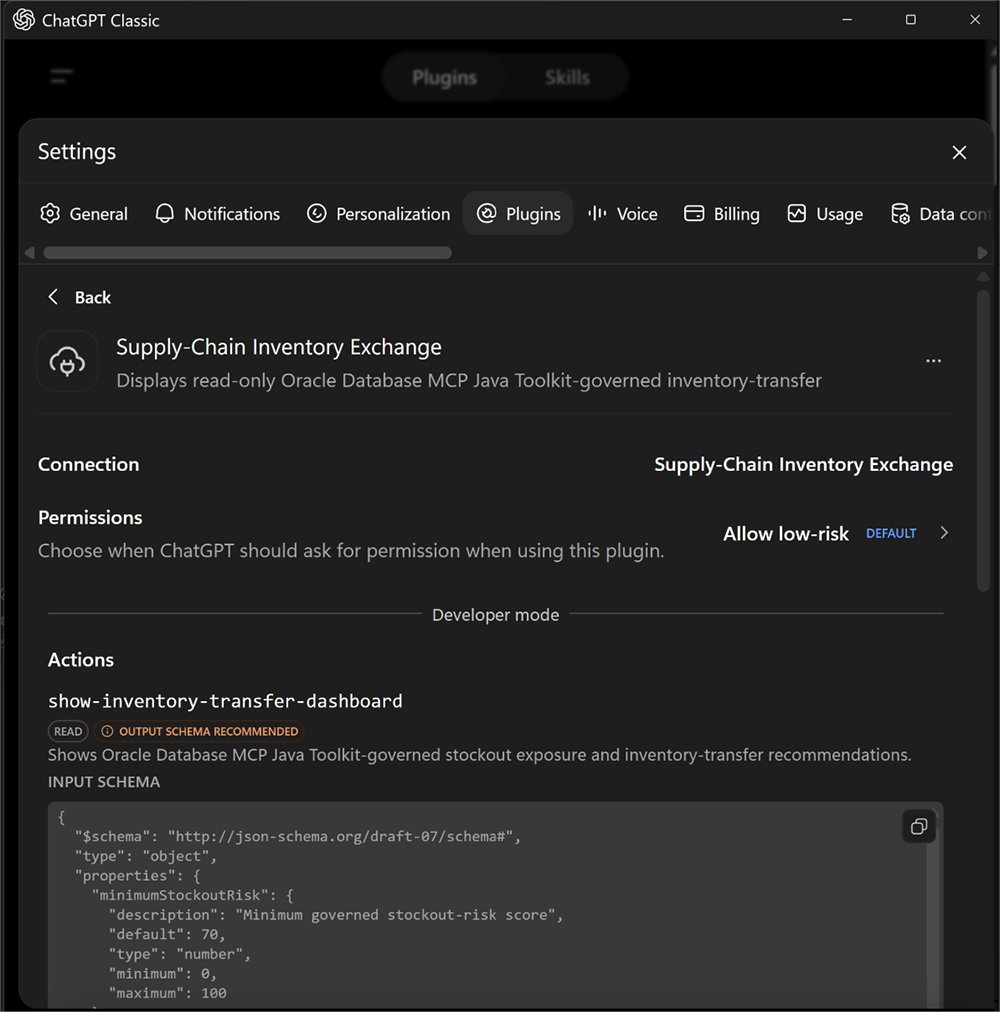Select the Plugins settings tab

518,214
